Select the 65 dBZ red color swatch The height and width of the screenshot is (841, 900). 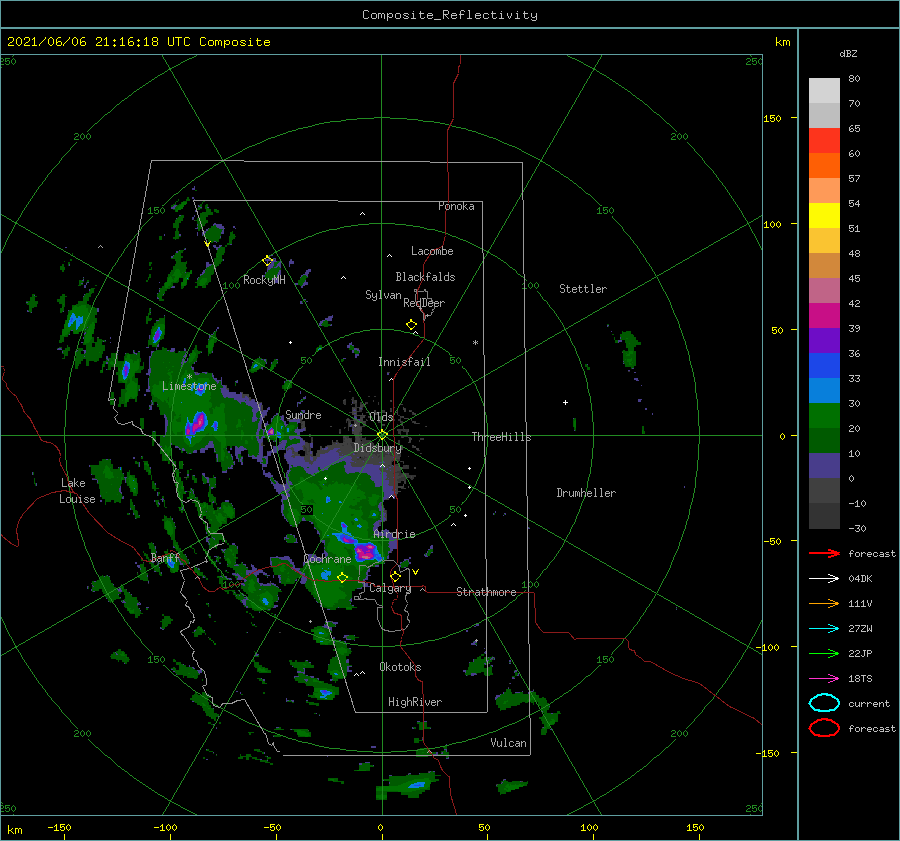pos(824,141)
